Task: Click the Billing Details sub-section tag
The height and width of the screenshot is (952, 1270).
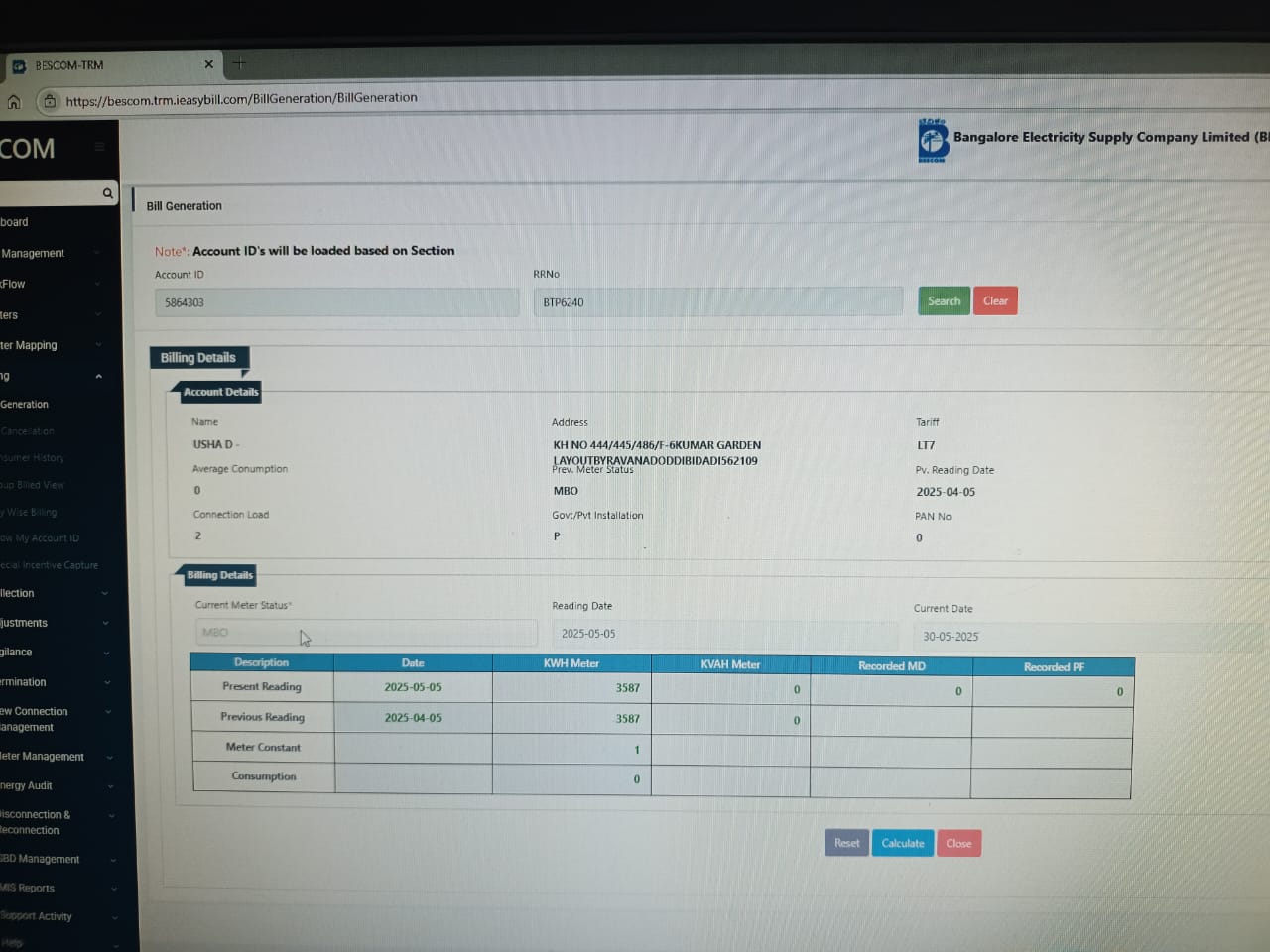Action: 219,575
